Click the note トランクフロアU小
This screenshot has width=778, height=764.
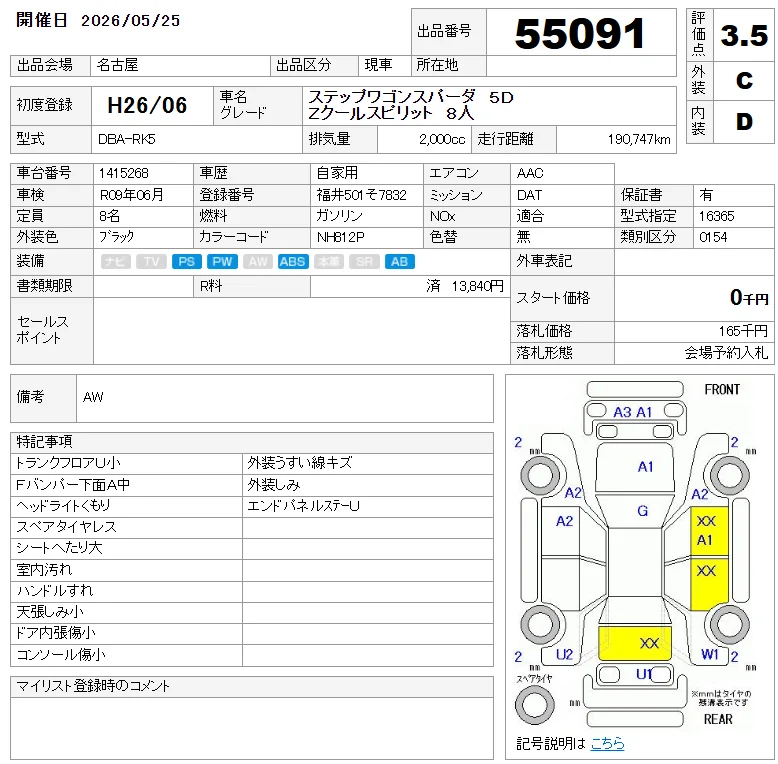pos(68,463)
